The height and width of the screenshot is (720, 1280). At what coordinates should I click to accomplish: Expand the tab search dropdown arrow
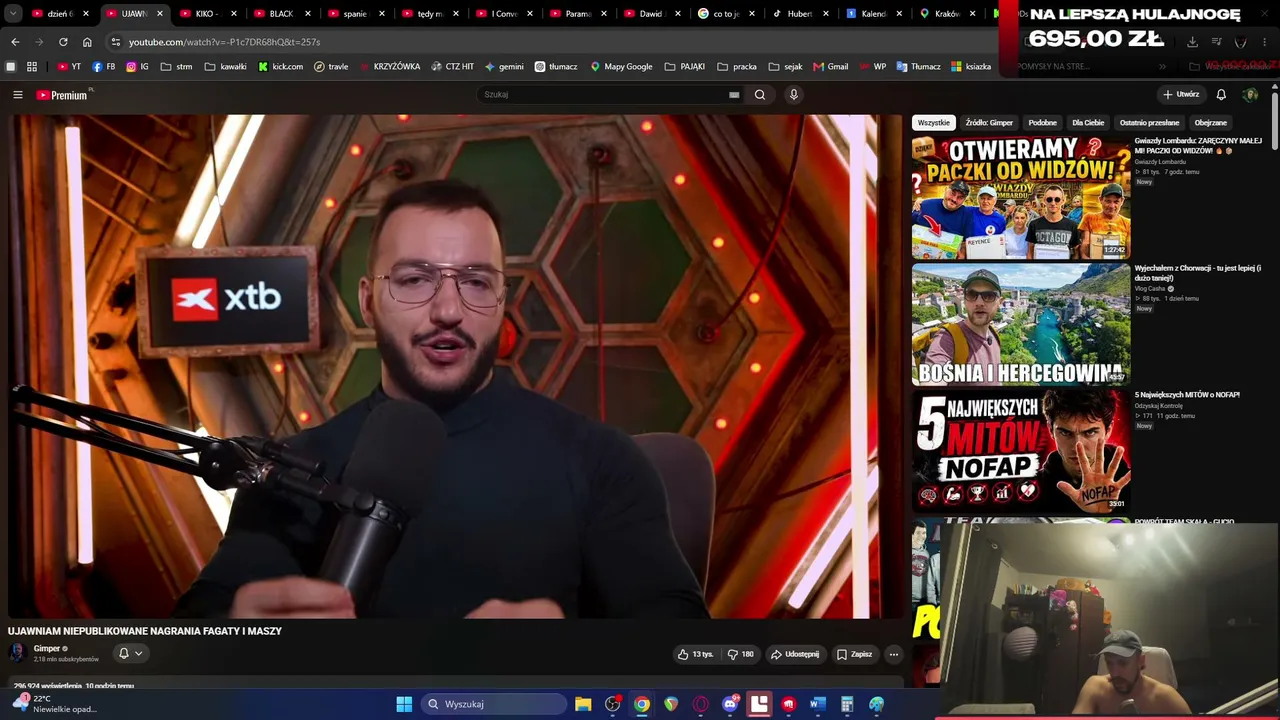[x=13, y=14]
